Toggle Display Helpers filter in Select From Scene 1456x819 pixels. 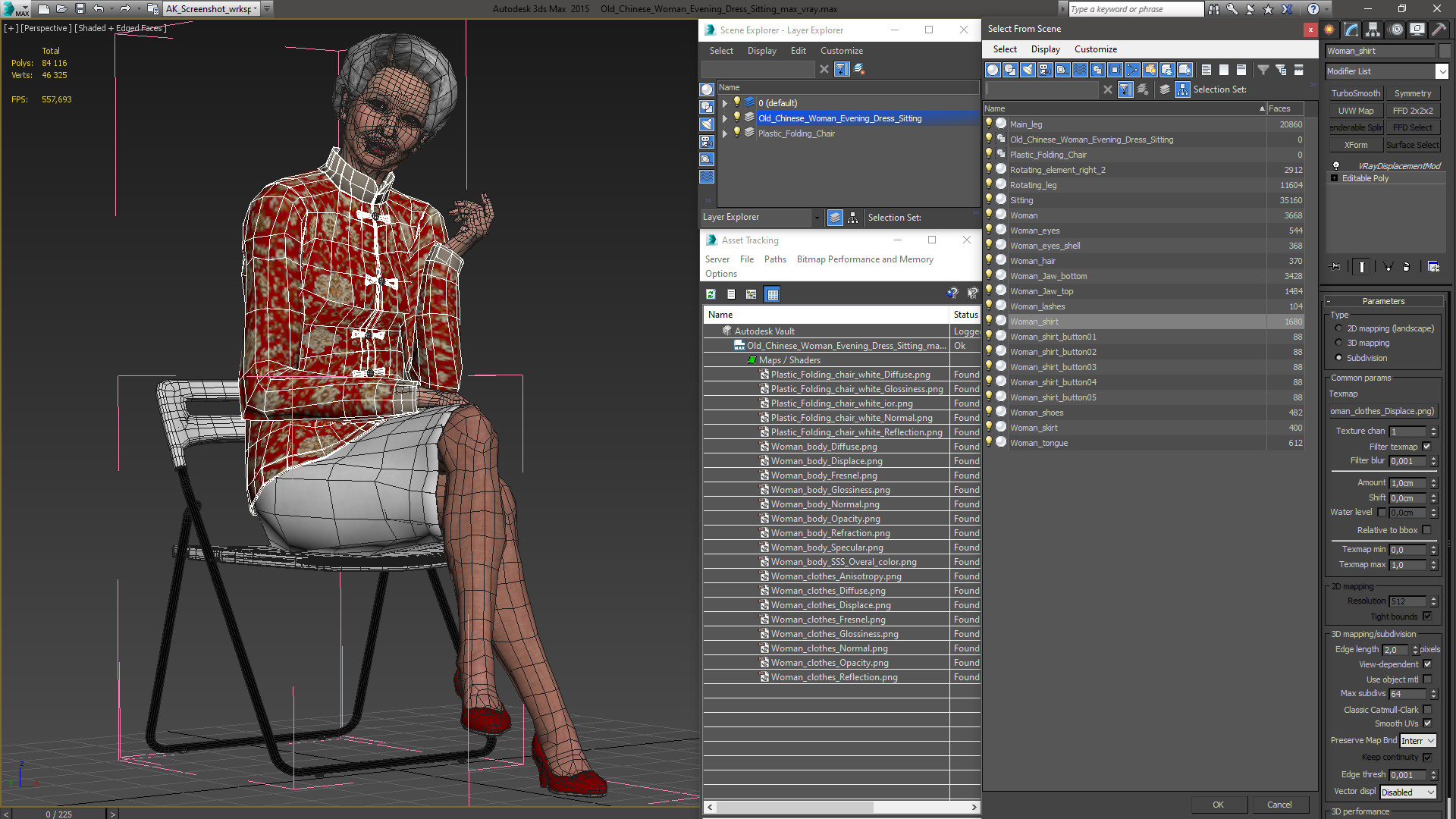[1062, 70]
